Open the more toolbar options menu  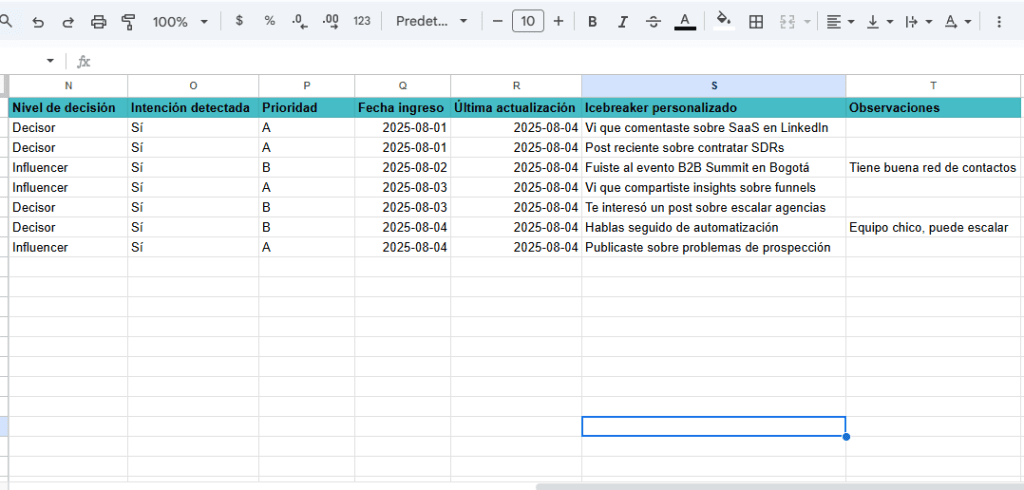pos(998,22)
